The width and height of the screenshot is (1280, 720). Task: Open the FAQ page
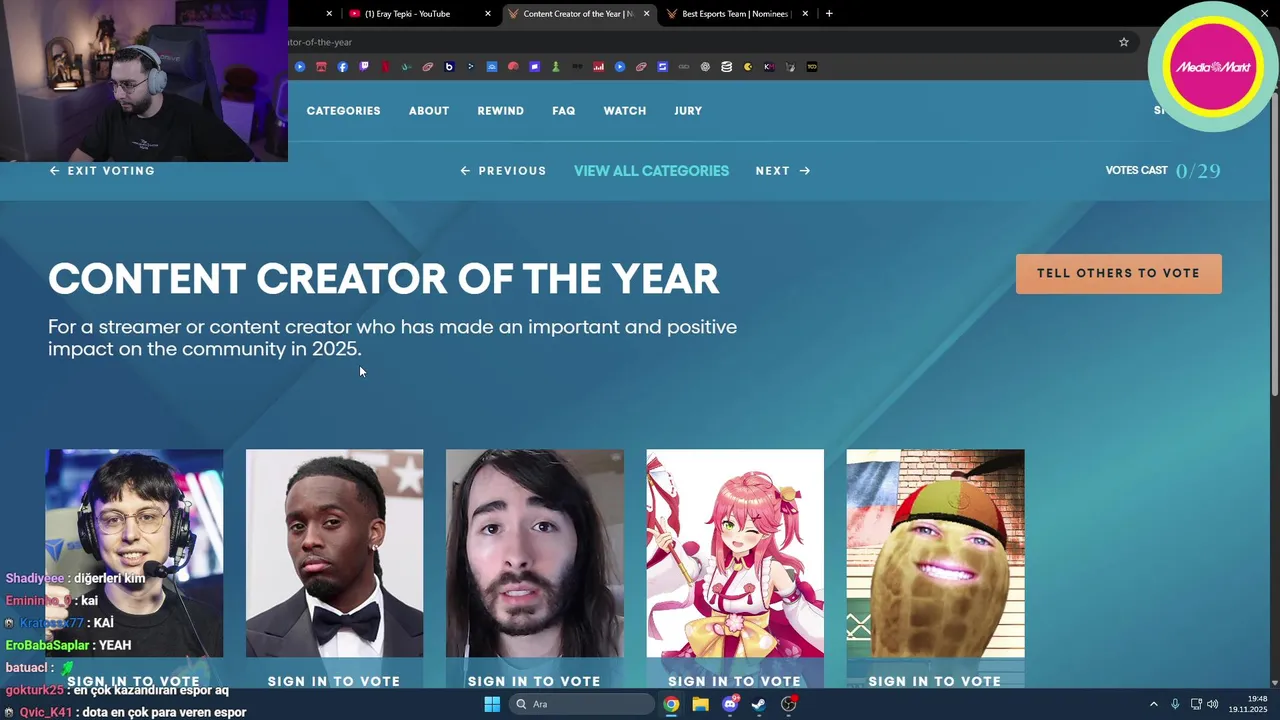564,111
